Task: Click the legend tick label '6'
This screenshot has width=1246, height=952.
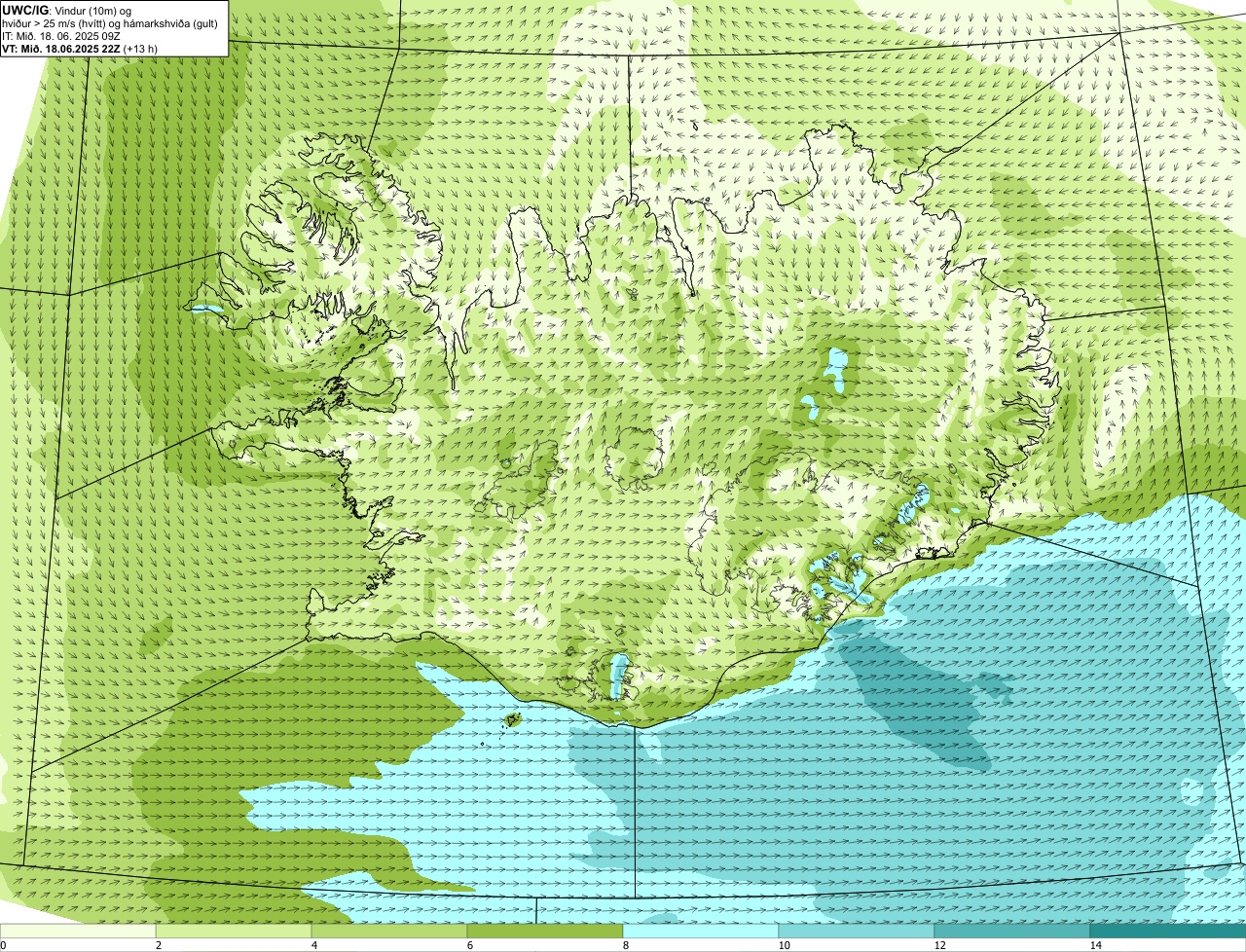Action: [x=469, y=945]
